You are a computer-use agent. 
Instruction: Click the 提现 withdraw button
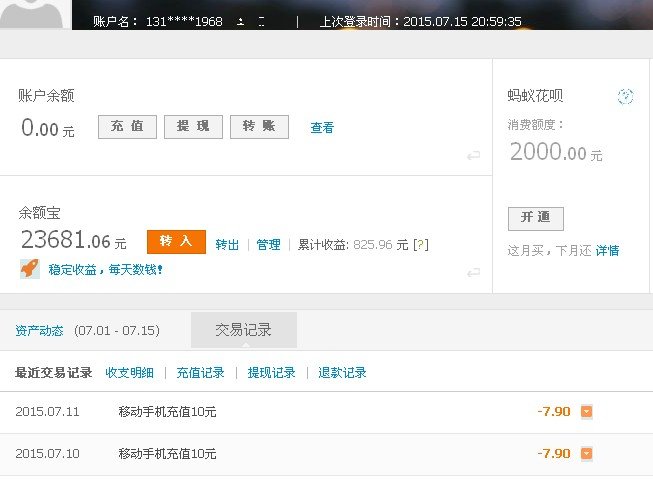pos(193,127)
